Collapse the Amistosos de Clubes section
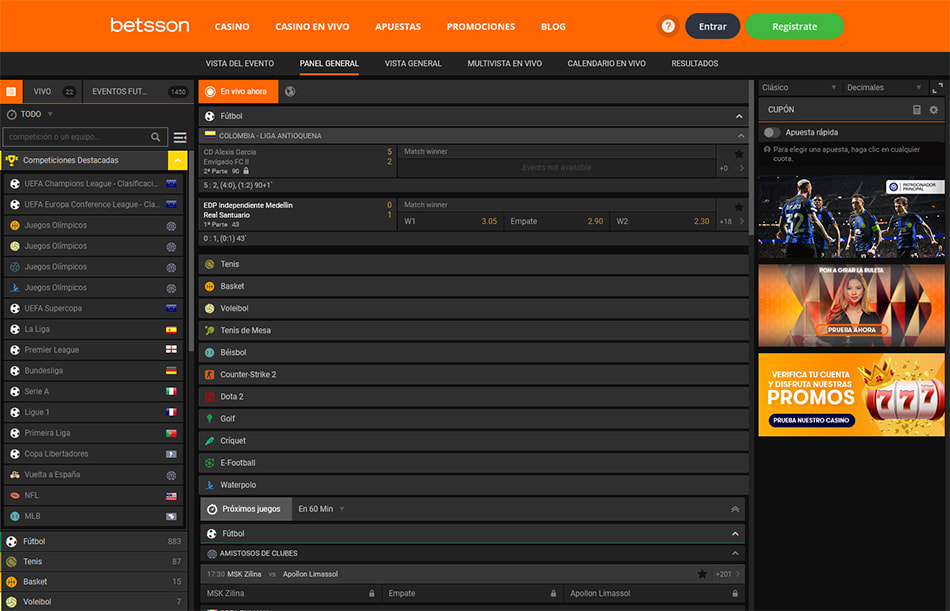This screenshot has width=950, height=611. (x=735, y=553)
